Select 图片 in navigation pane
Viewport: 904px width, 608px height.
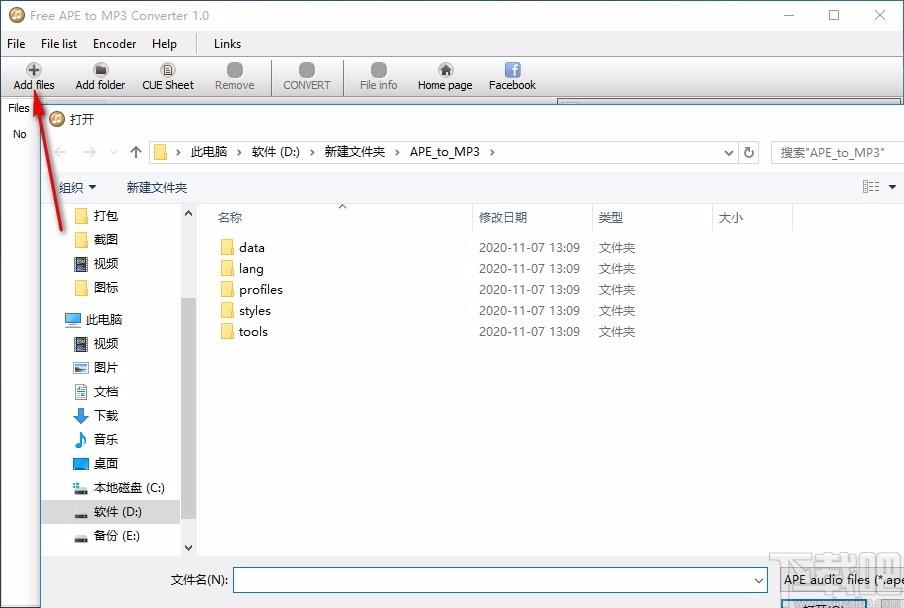pos(96,367)
